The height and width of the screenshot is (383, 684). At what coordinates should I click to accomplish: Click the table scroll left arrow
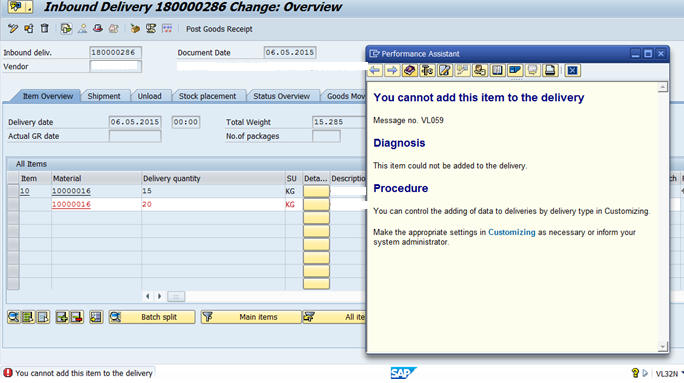tap(148, 296)
